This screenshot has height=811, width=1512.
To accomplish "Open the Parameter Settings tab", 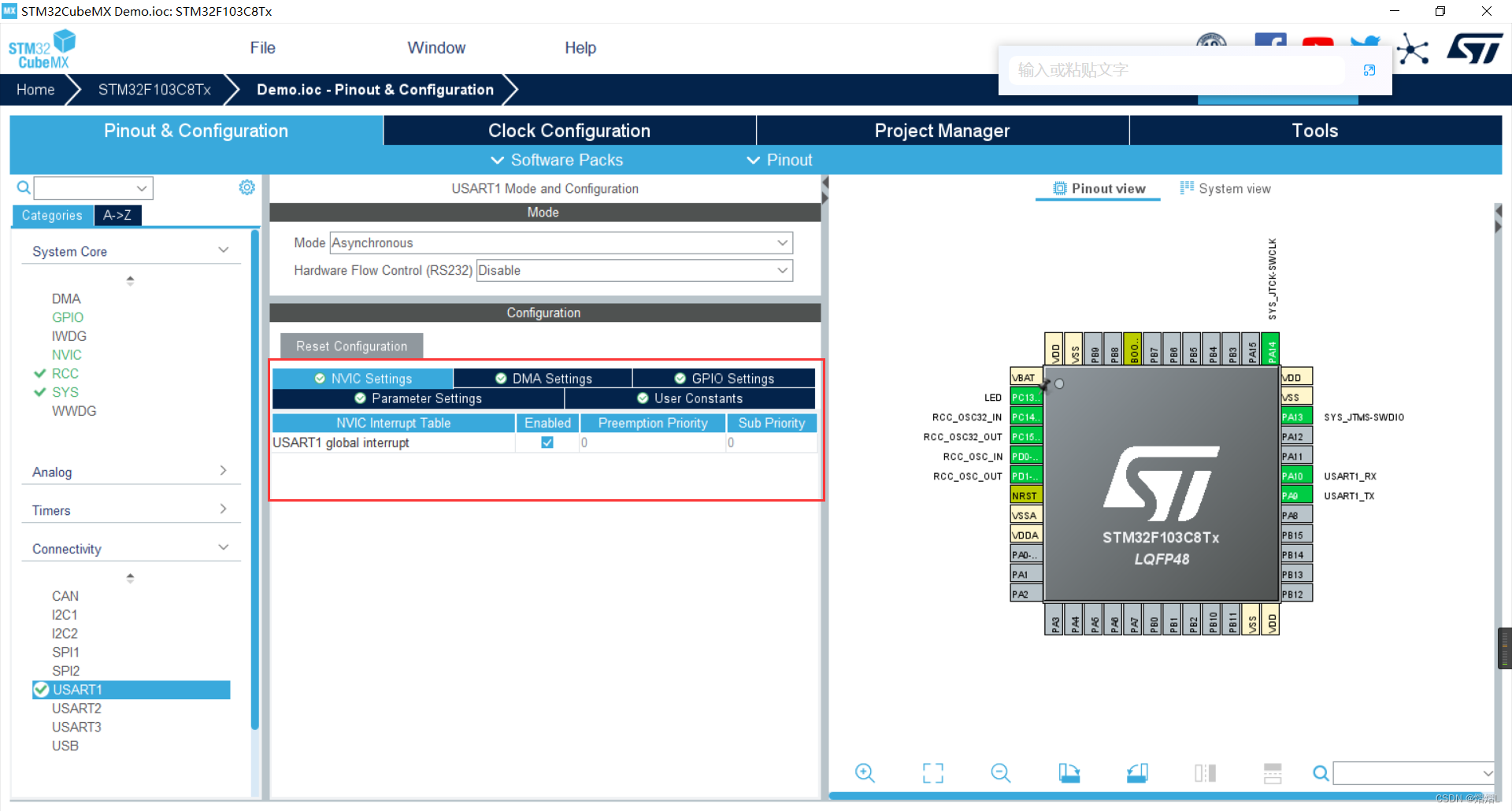I will pos(418,398).
